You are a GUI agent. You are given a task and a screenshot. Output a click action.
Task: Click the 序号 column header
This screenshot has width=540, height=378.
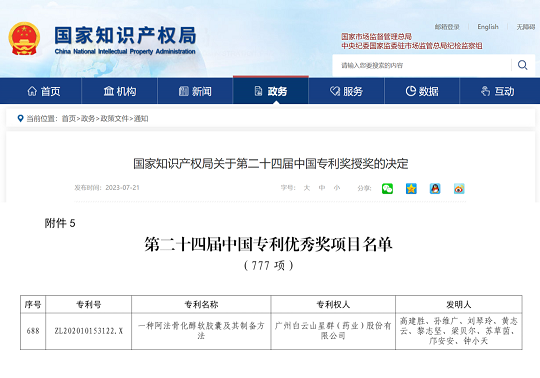(x=33, y=304)
